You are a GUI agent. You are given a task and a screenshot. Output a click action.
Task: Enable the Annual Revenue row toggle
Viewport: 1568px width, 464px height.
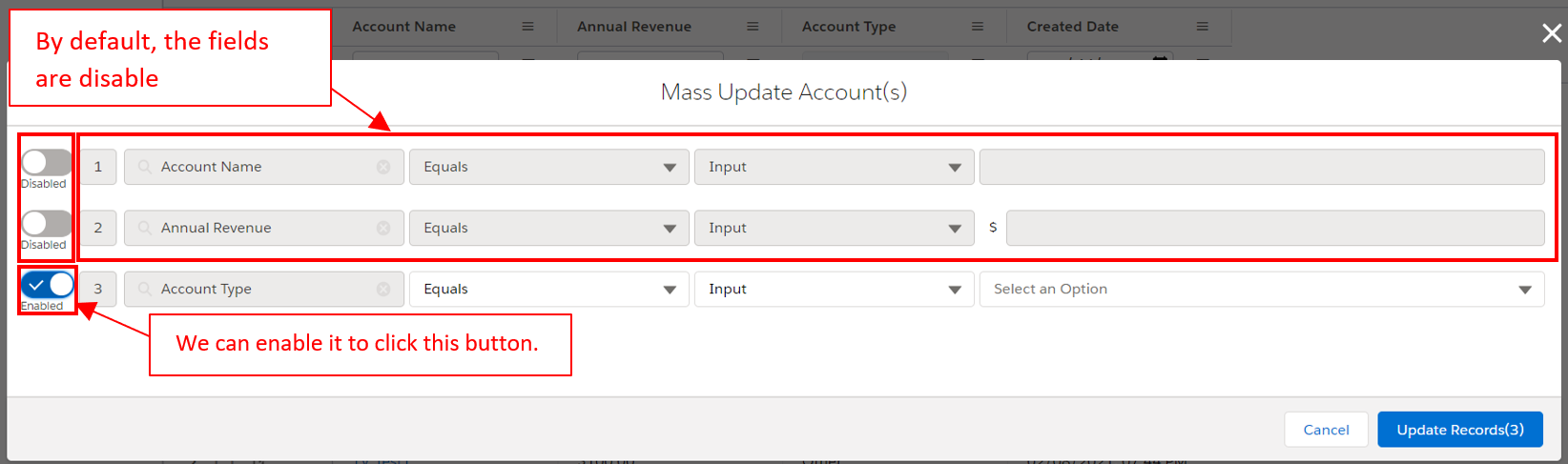[x=47, y=224]
